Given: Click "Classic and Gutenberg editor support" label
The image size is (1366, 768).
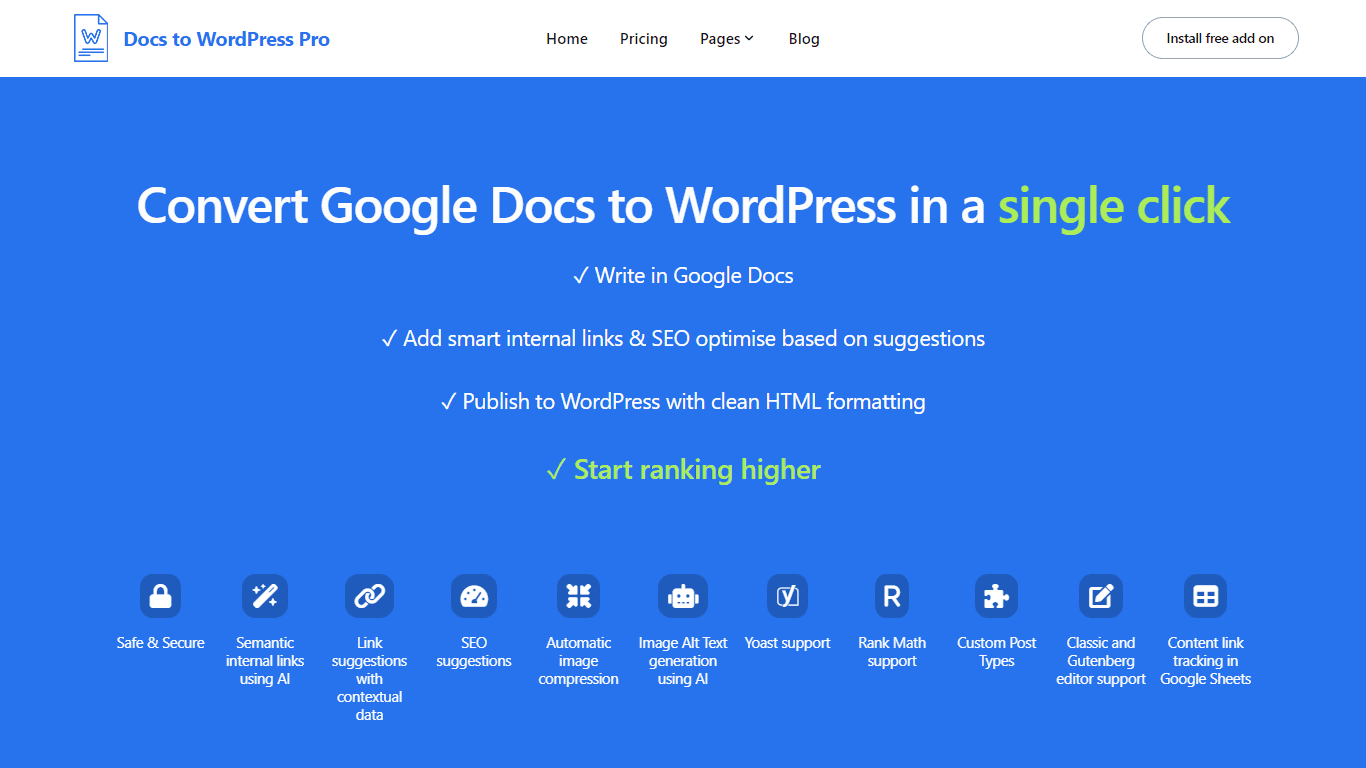Looking at the screenshot, I should [1101, 661].
